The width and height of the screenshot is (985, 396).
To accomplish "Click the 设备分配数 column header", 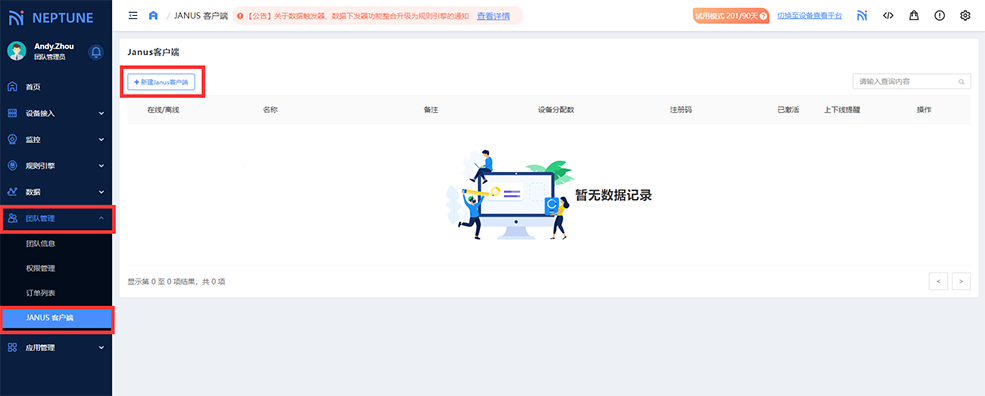I will coord(556,110).
